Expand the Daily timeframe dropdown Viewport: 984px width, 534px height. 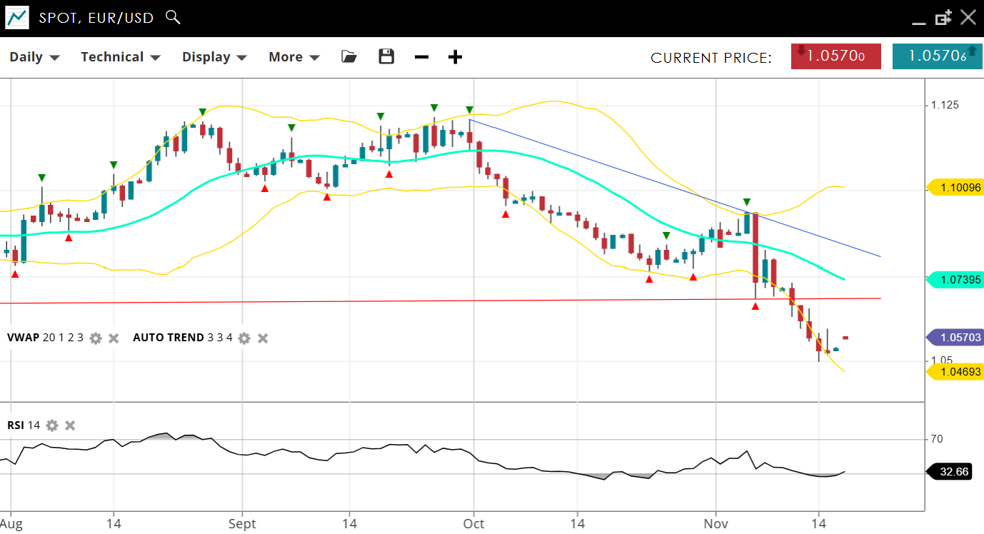pyautogui.click(x=34, y=57)
